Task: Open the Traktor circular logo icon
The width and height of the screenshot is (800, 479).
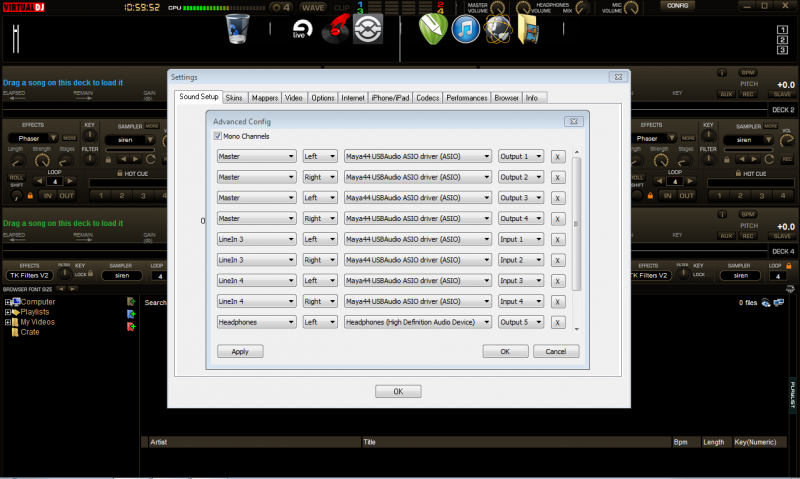Action: click(x=368, y=29)
